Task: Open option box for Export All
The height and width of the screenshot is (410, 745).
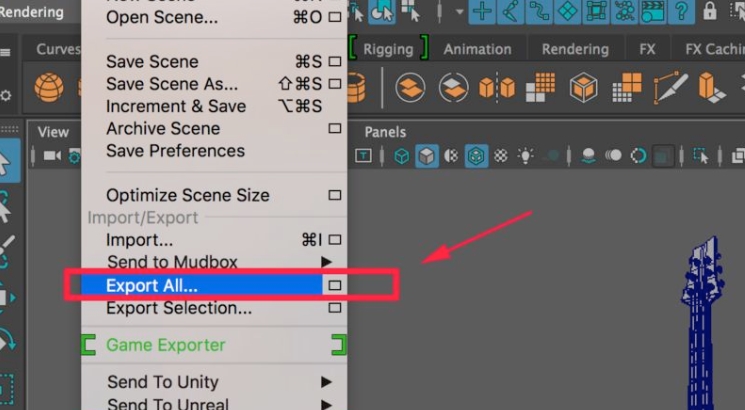Action: tap(334, 286)
